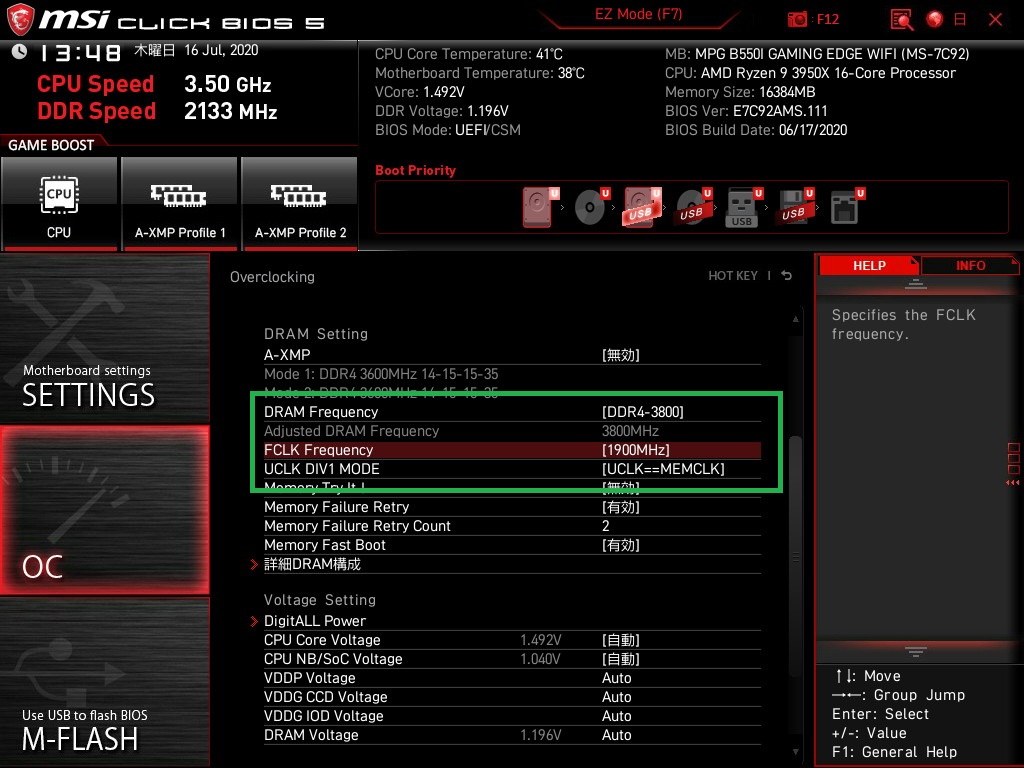
Task: Enable A-XMP Profile 2
Action: click(x=300, y=203)
